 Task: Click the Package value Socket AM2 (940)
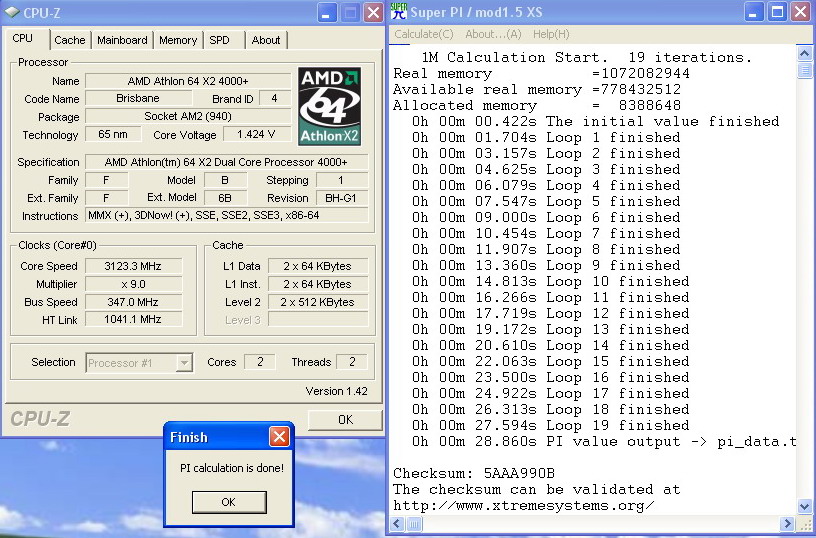click(188, 116)
